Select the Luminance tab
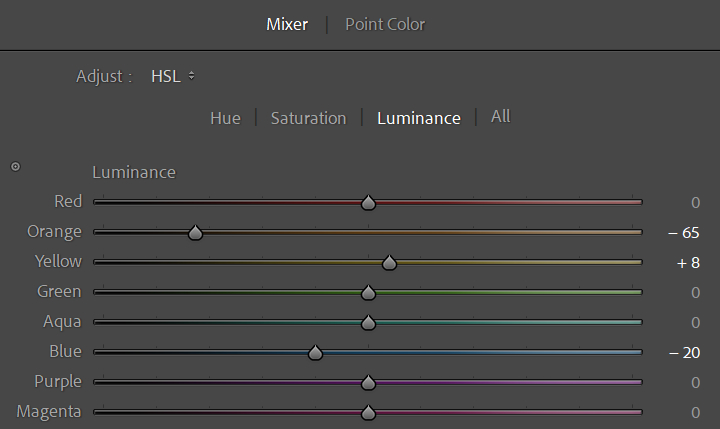720x429 pixels. coord(419,118)
